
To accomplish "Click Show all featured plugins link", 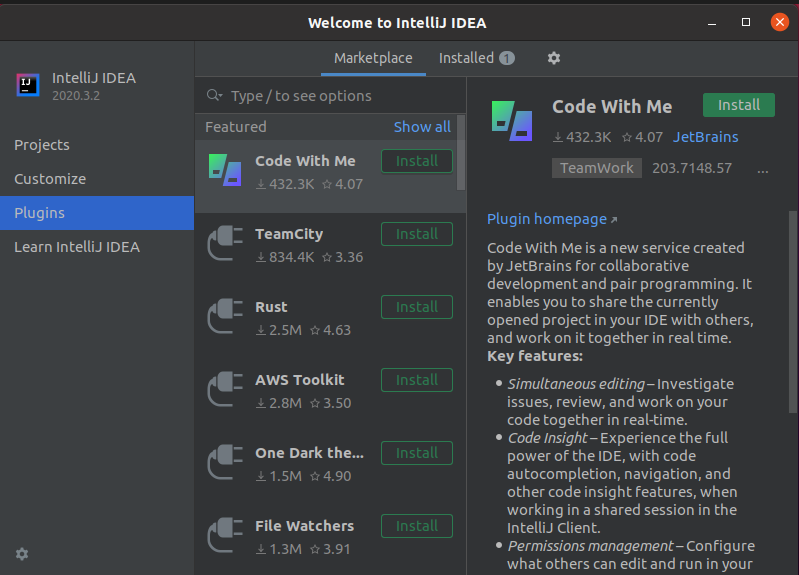I will (x=422, y=127).
